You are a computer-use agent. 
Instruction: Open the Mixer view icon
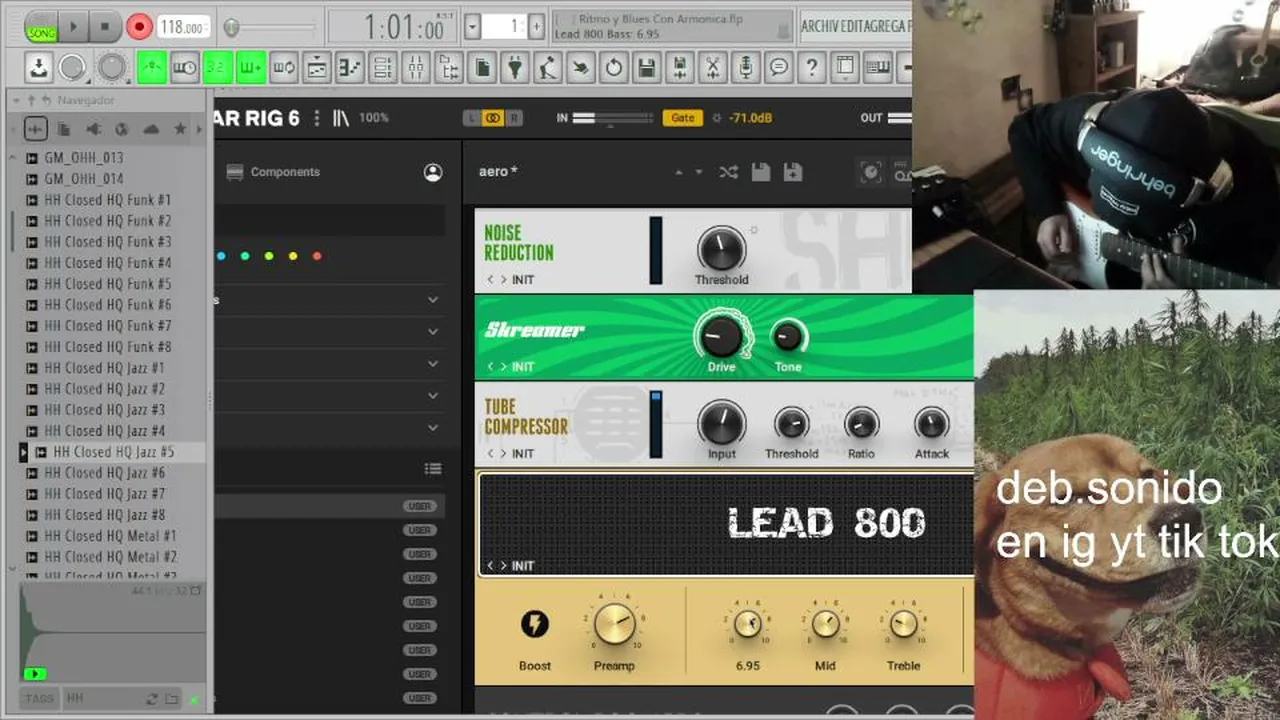click(x=416, y=68)
